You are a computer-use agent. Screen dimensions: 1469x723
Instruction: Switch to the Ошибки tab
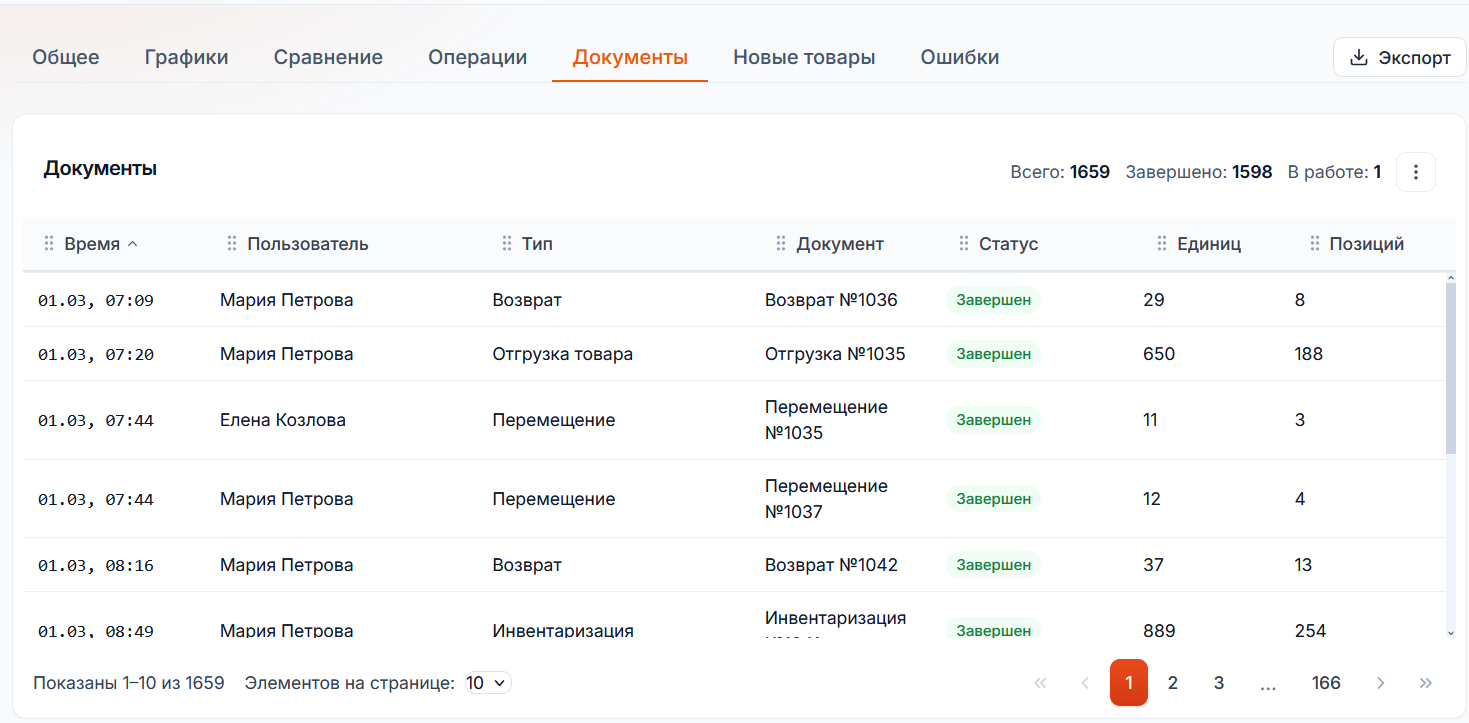[960, 57]
